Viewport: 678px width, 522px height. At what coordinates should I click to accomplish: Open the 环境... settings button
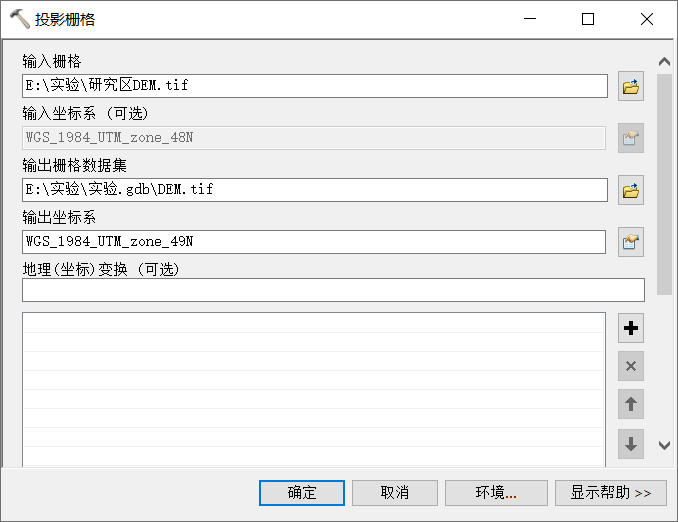pos(496,493)
